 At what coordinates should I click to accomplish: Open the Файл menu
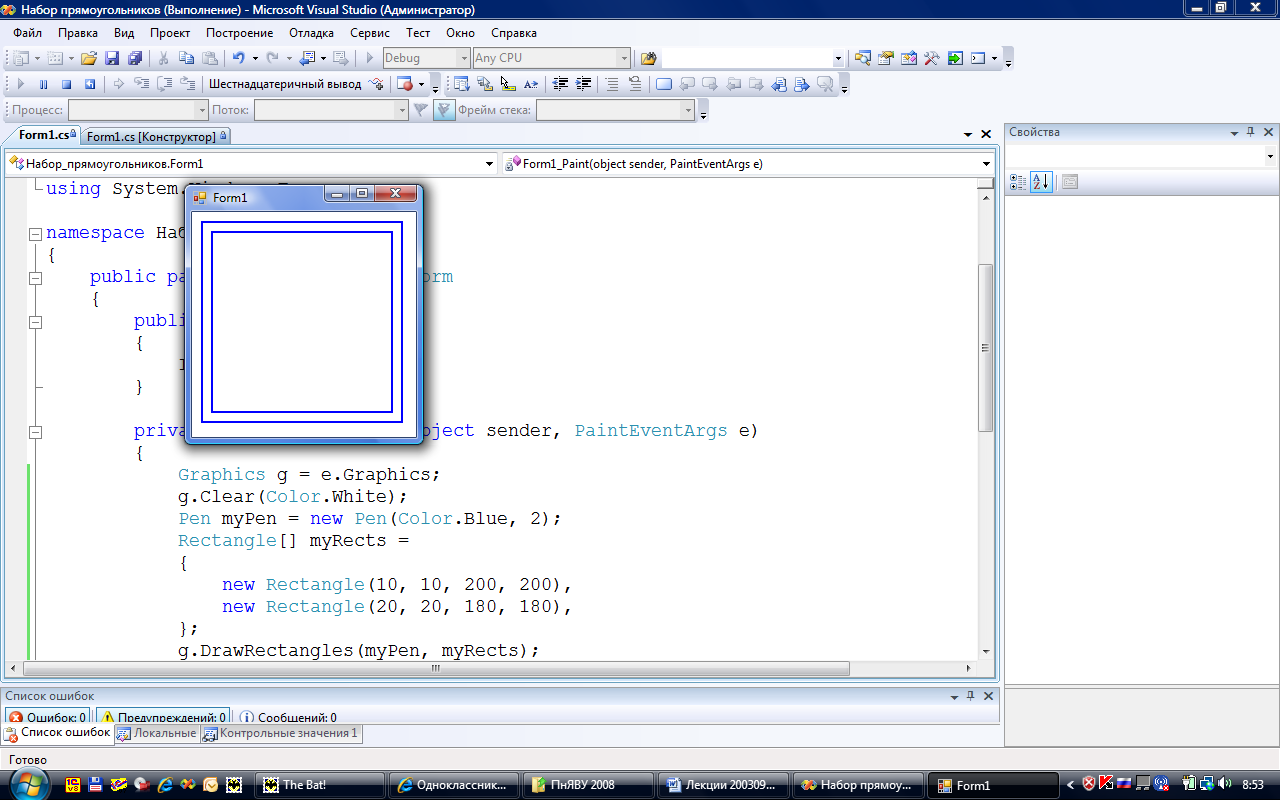coord(27,32)
